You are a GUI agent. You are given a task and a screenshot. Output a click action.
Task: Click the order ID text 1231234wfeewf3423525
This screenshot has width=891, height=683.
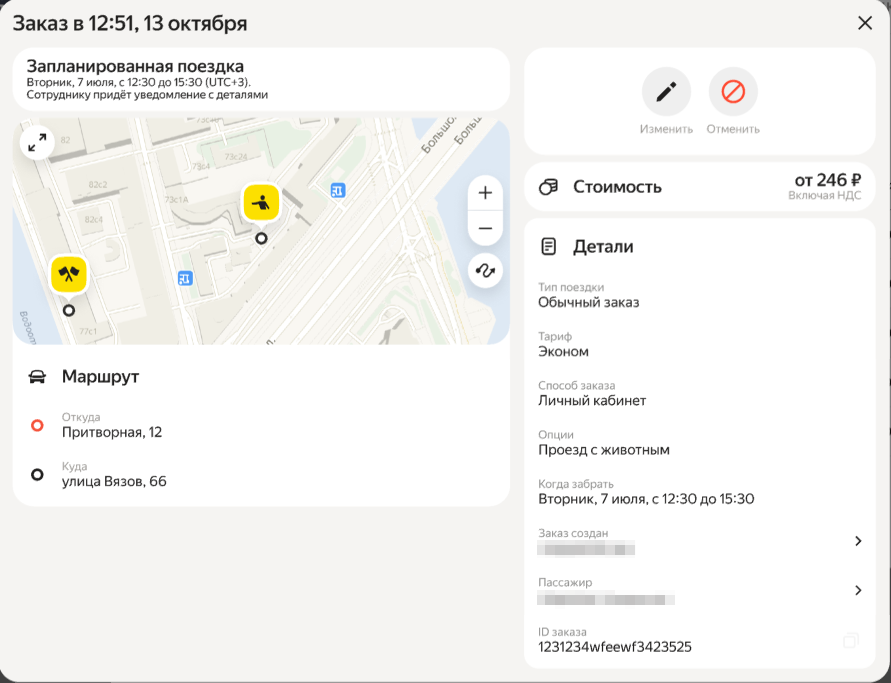pos(615,647)
